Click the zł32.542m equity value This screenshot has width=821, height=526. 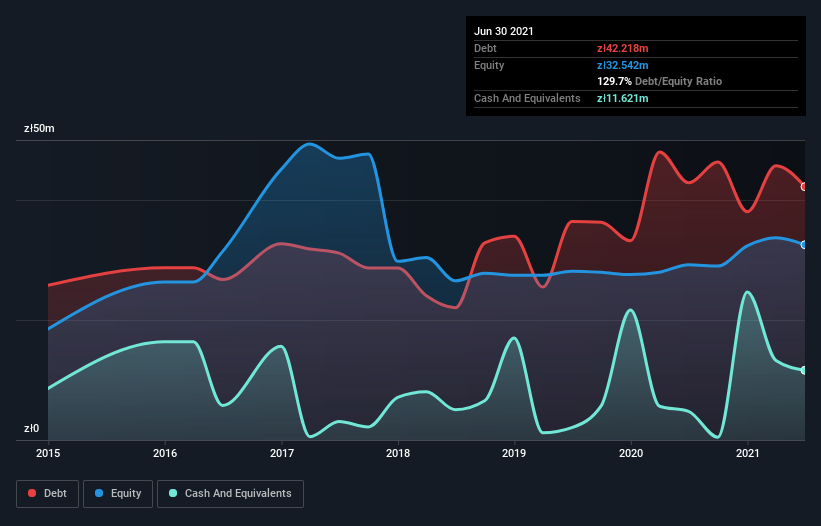coord(623,65)
